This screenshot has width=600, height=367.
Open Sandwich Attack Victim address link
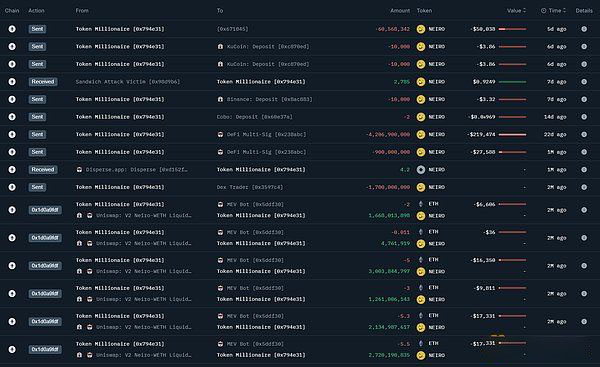click(128, 82)
